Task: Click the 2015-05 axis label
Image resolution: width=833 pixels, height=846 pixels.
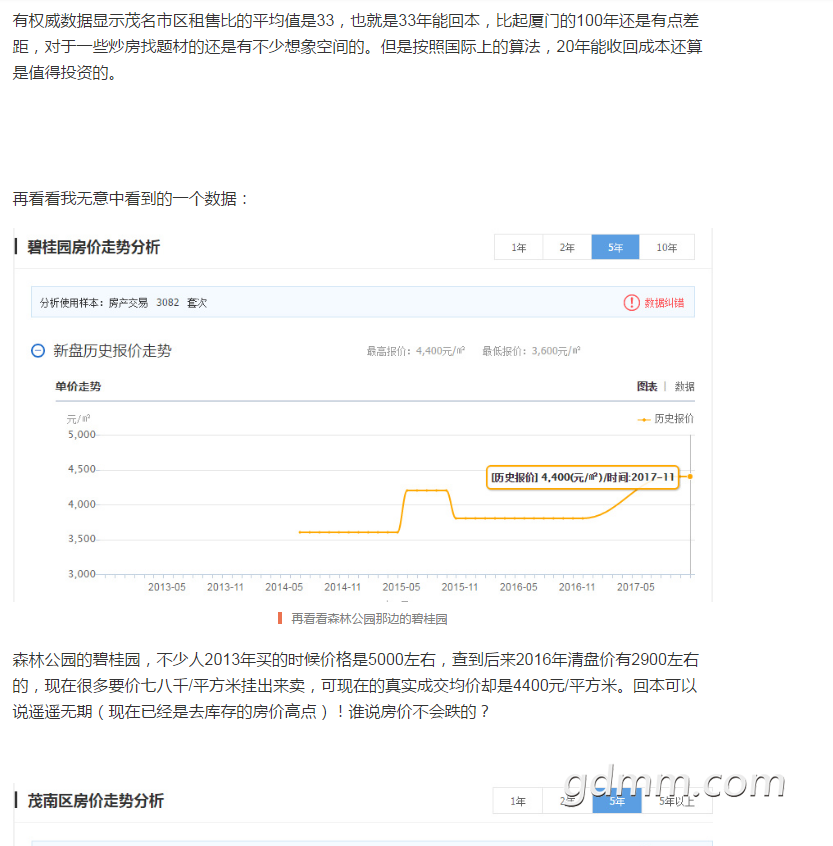Action: pyautogui.click(x=401, y=587)
